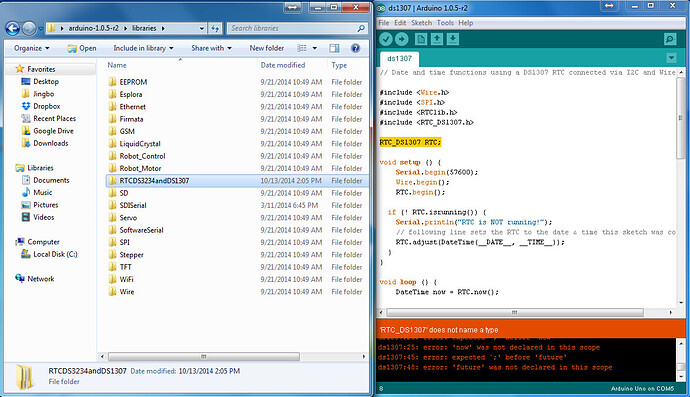Click the Search libraries field
This screenshot has width=690, height=397.
pos(297,28)
